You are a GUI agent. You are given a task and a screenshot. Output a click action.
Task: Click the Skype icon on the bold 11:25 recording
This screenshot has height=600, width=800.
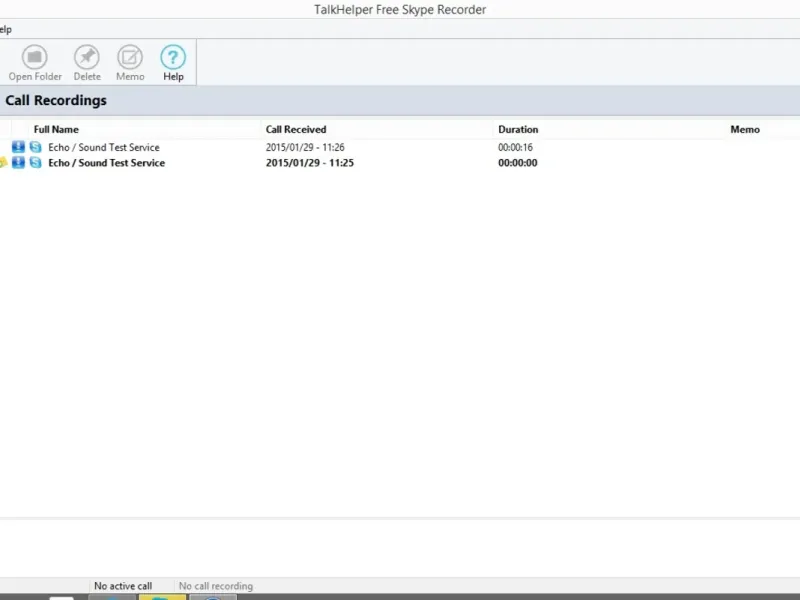coord(36,162)
